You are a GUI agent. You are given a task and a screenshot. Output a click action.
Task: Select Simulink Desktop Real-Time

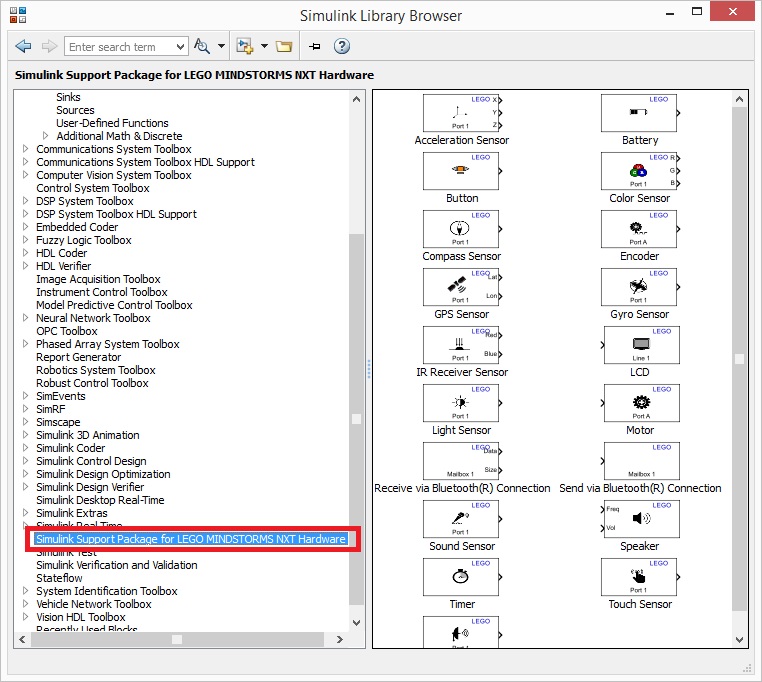coord(100,500)
